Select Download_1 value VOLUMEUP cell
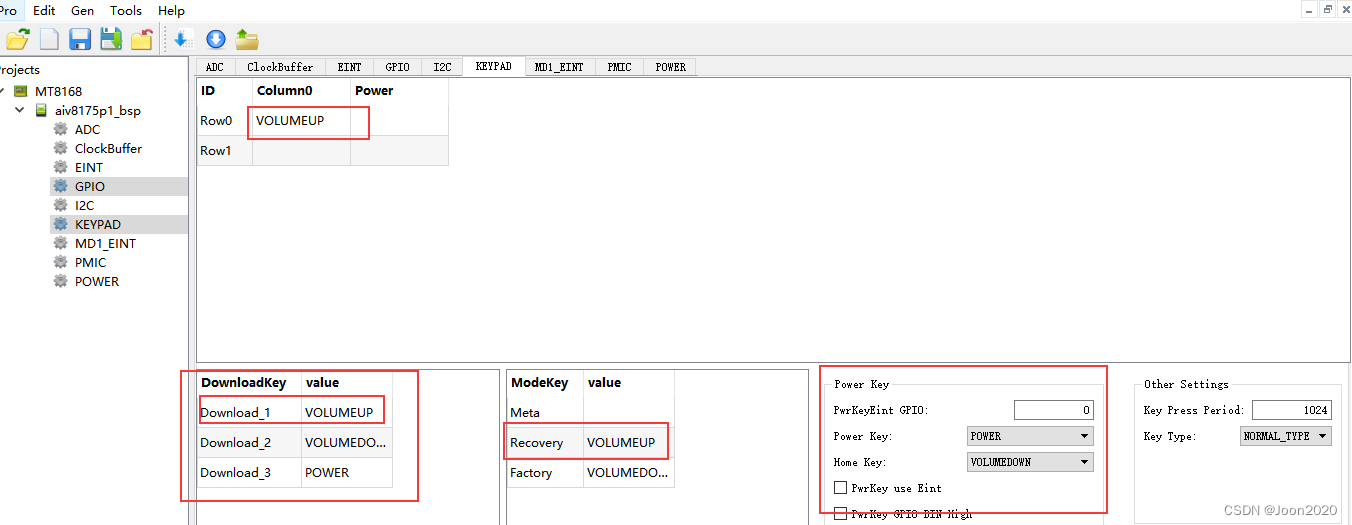The image size is (1352, 525). [346, 412]
